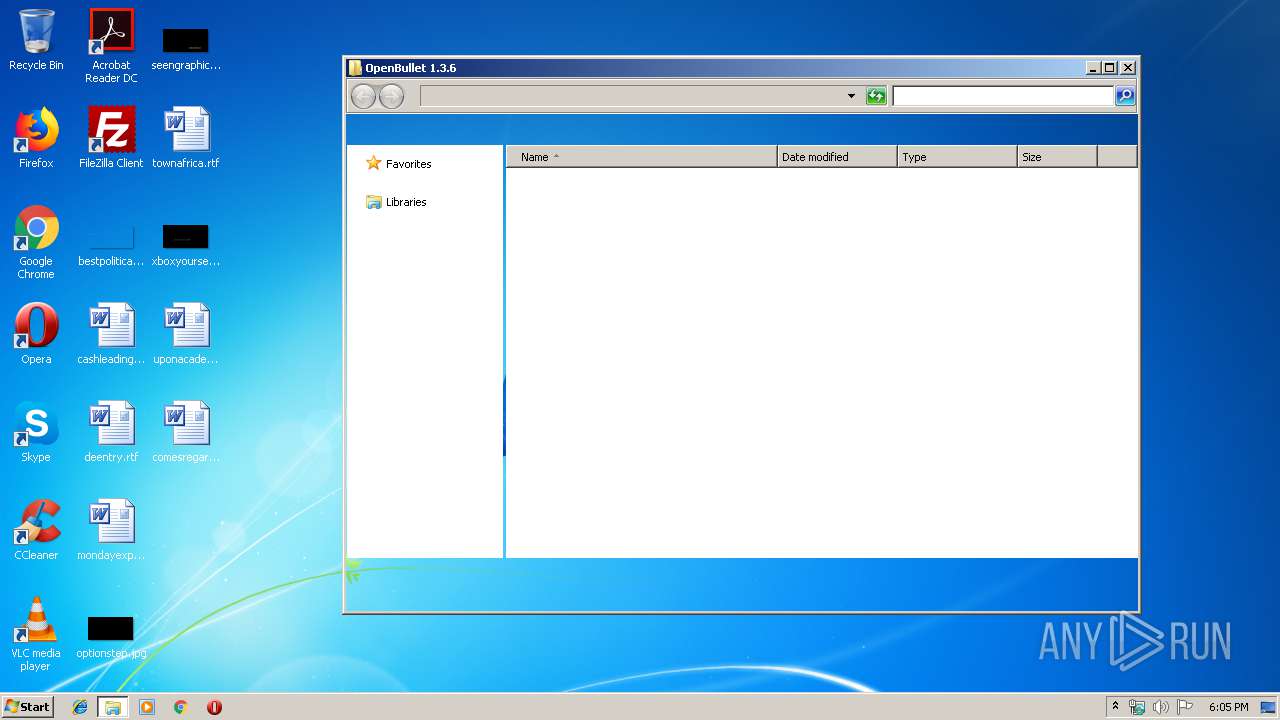Screen dimensions: 1280x720
Task: Launch Windows Media Player from taskbar
Action: pyautogui.click(x=147, y=707)
